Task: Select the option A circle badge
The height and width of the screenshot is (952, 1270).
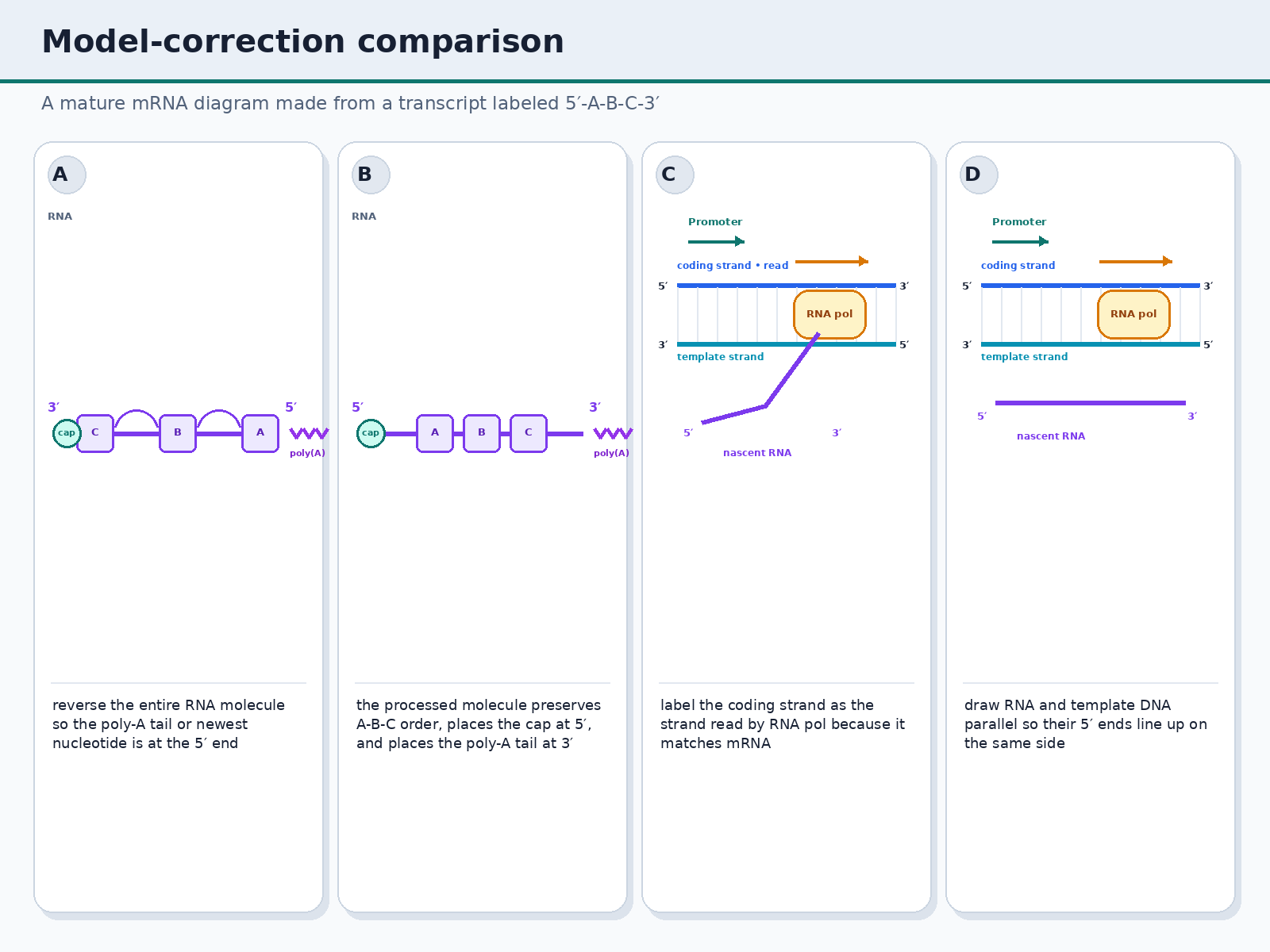Action: [x=67, y=175]
